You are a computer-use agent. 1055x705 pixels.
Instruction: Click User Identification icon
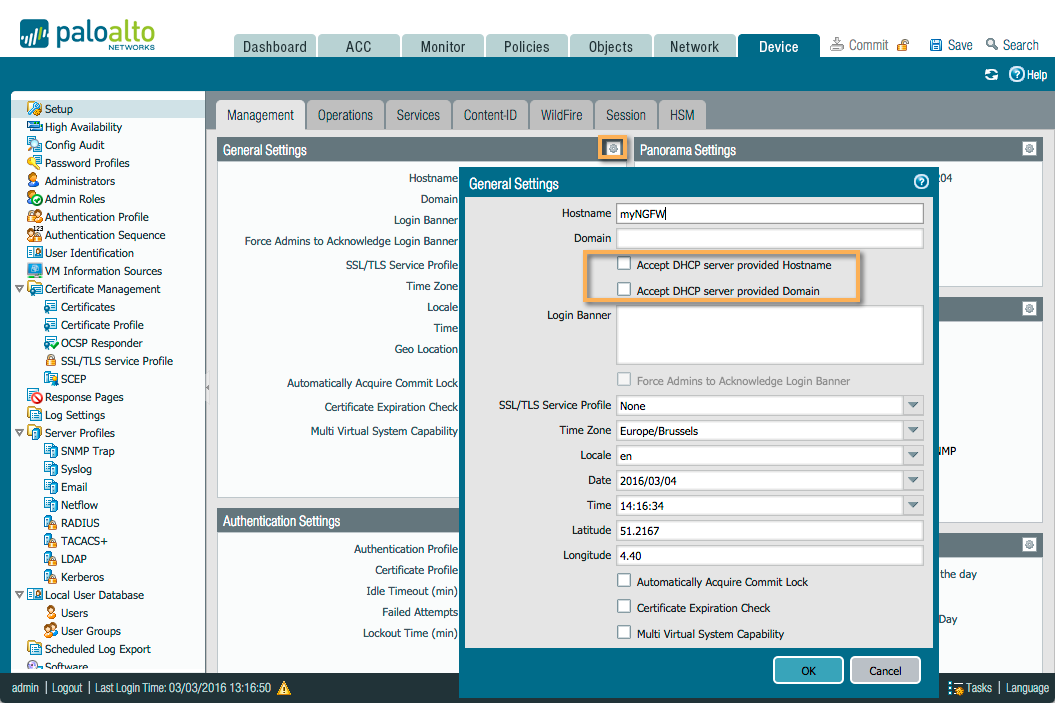click(x=34, y=252)
